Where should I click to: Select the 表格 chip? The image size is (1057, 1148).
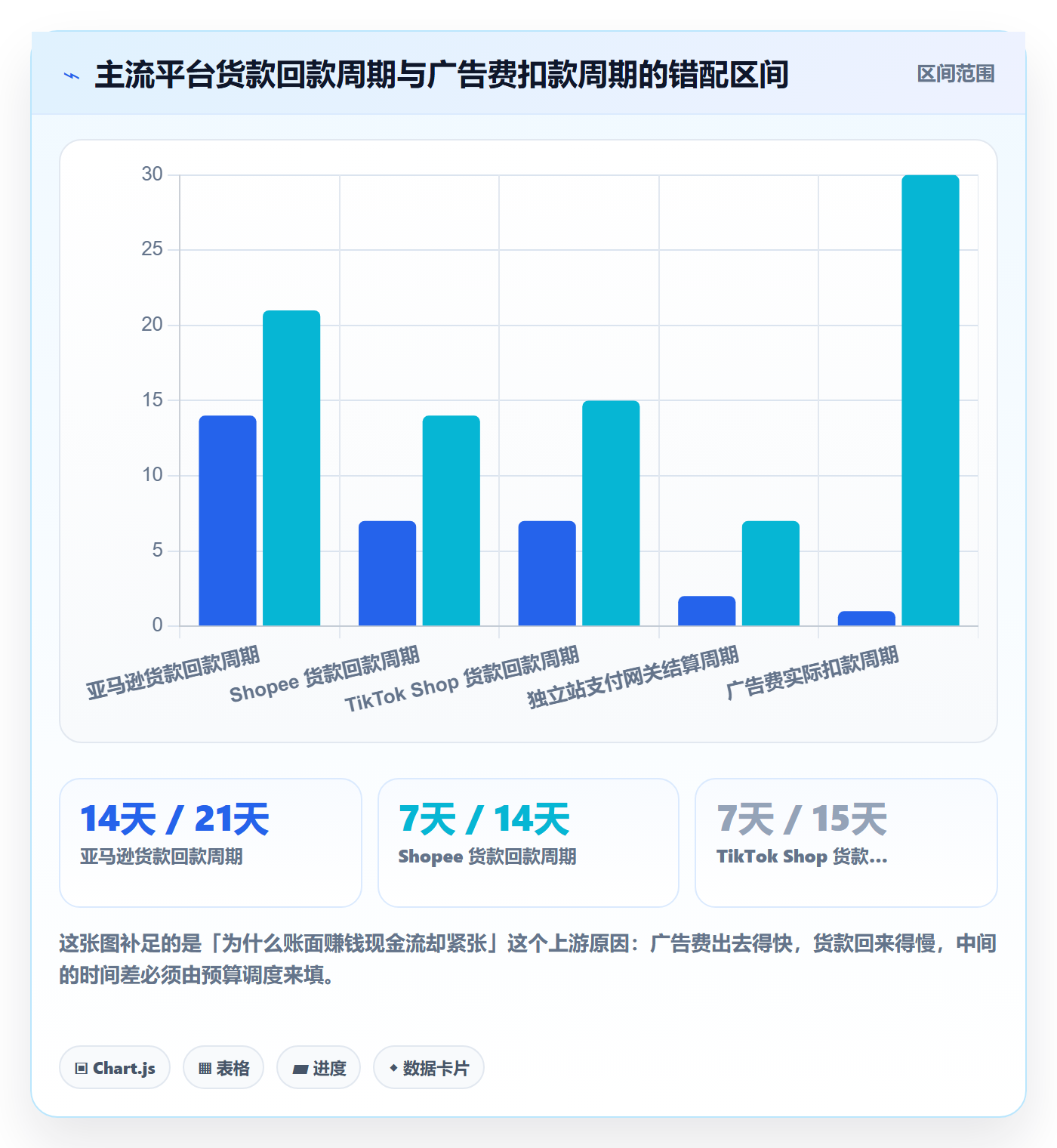click(223, 1068)
